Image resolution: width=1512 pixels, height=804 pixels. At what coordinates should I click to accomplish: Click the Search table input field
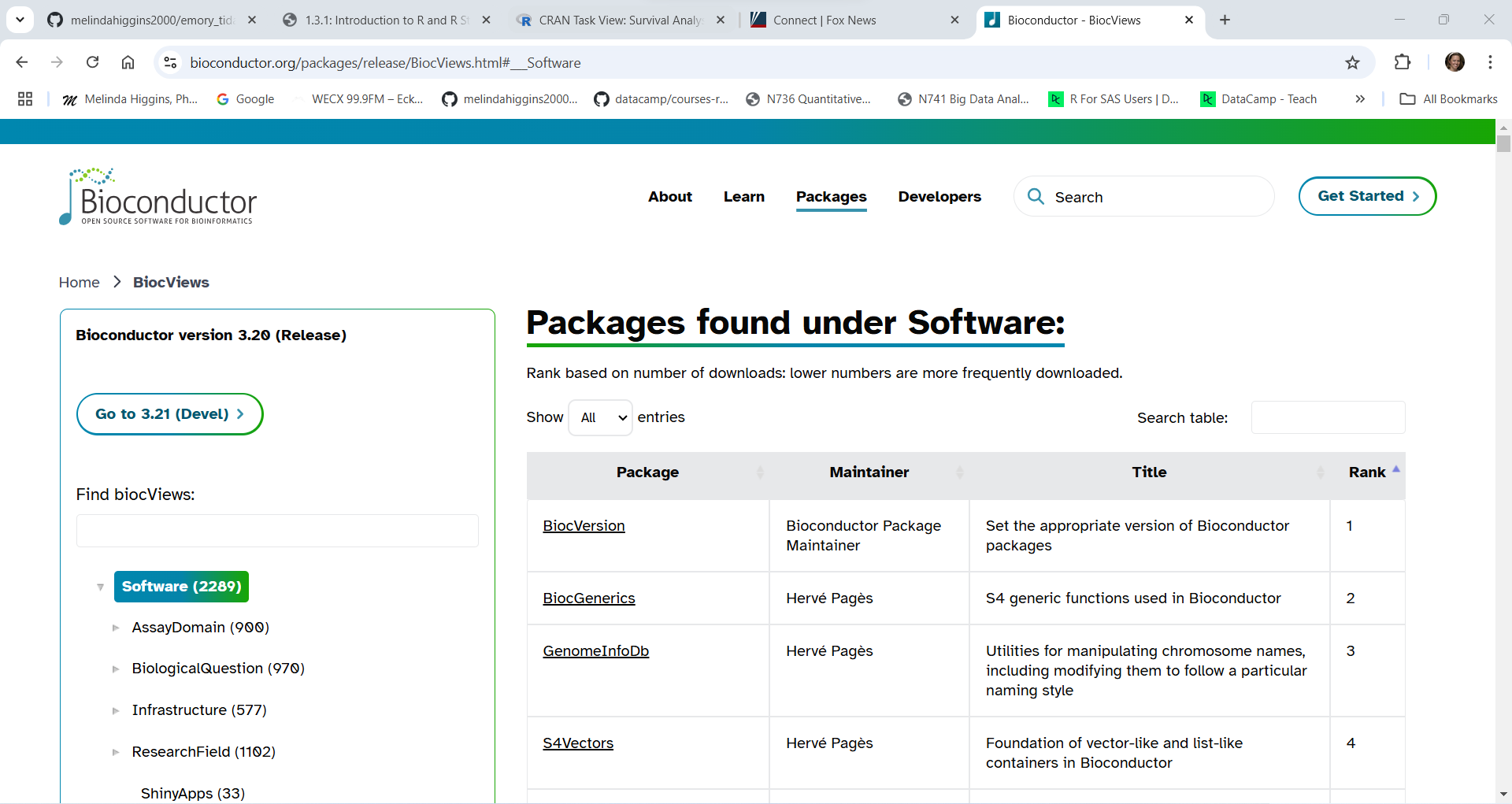pos(1328,417)
